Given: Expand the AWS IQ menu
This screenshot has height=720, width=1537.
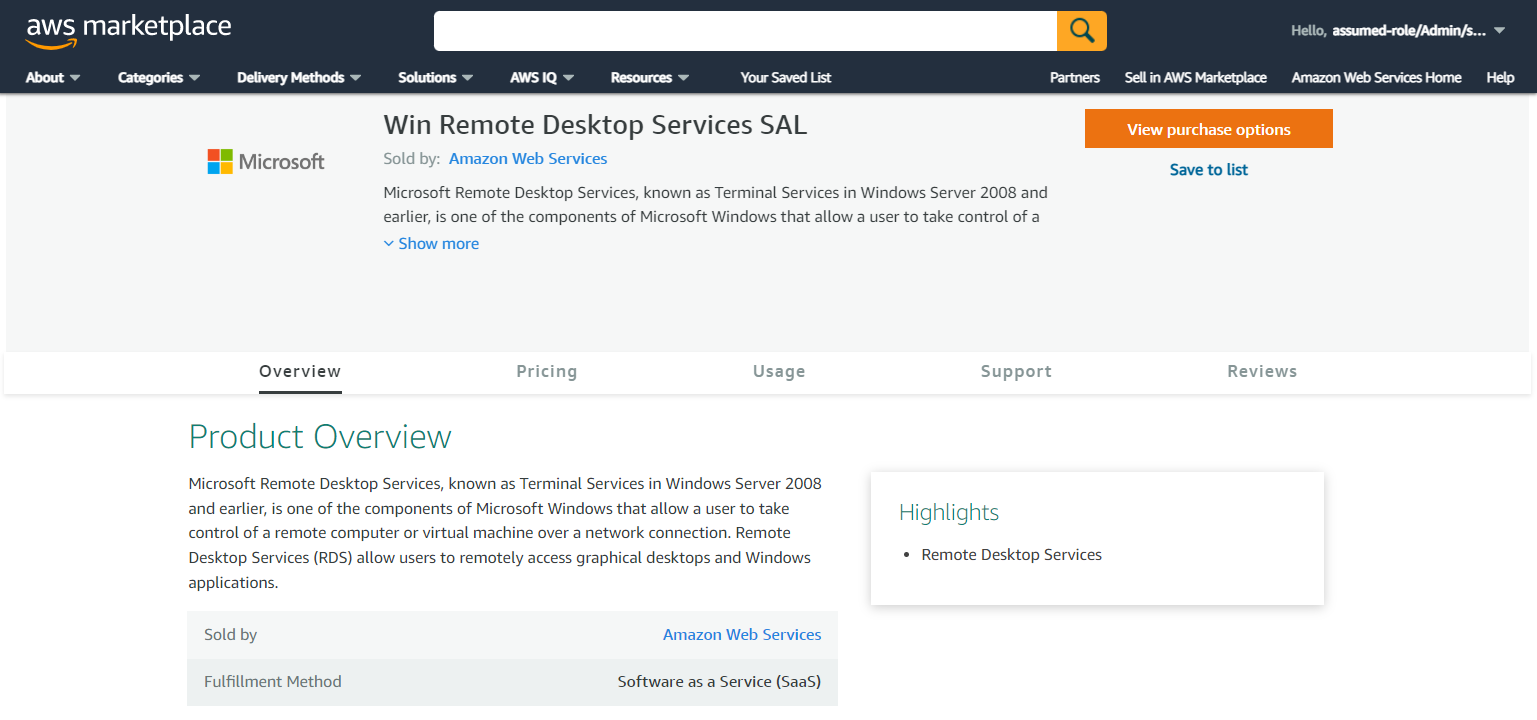Looking at the screenshot, I should tap(542, 78).
